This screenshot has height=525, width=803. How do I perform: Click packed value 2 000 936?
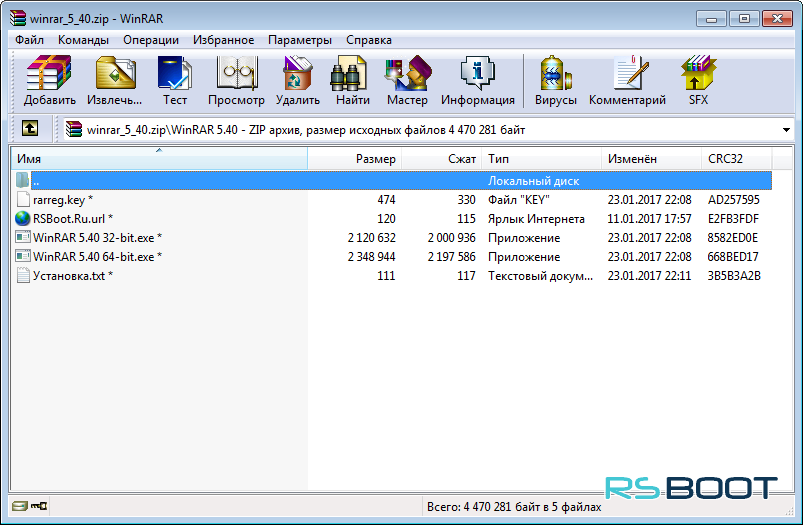click(451, 238)
